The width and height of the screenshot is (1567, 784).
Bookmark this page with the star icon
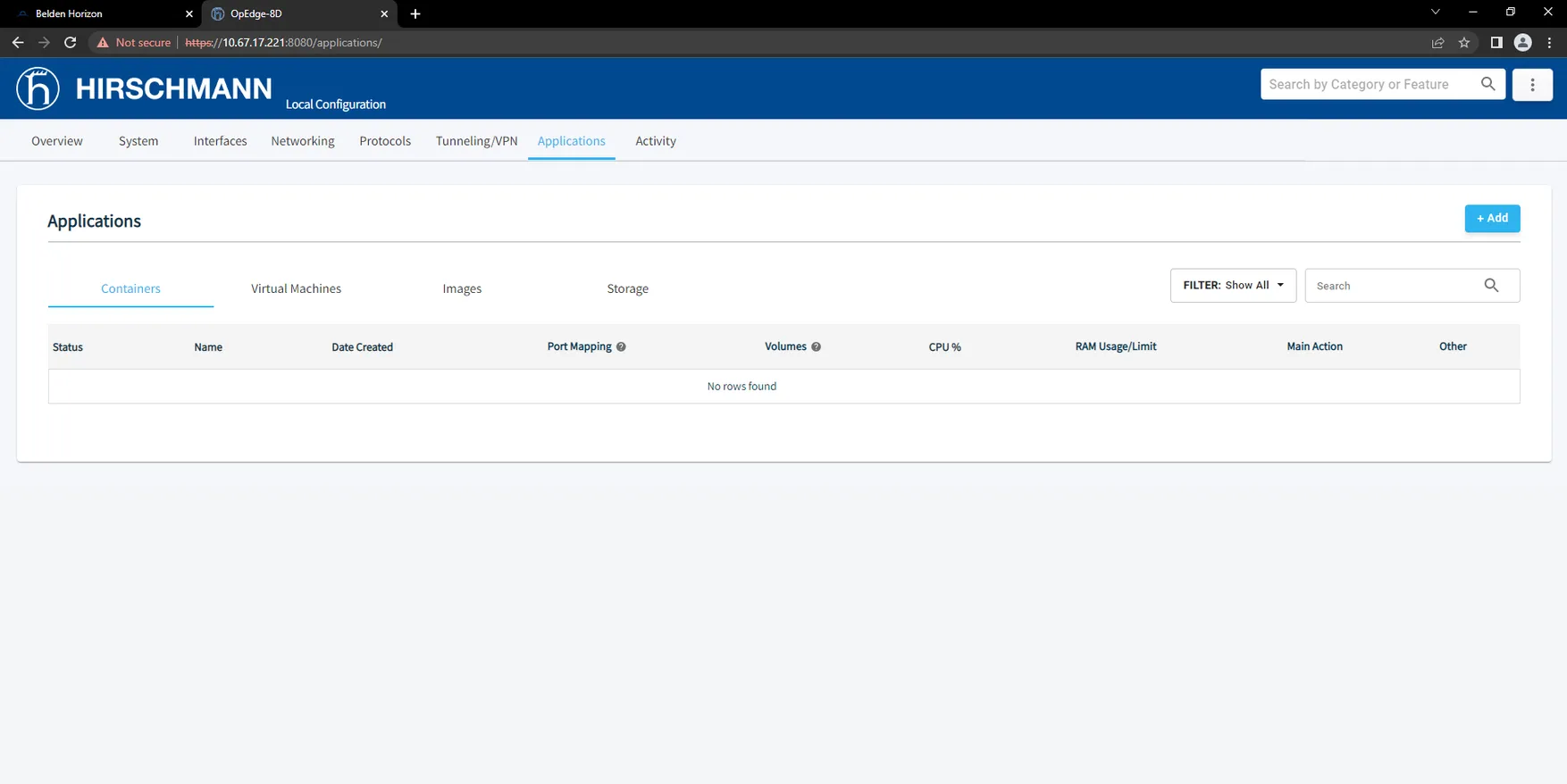pyautogui.click(x=1464, y=42)
